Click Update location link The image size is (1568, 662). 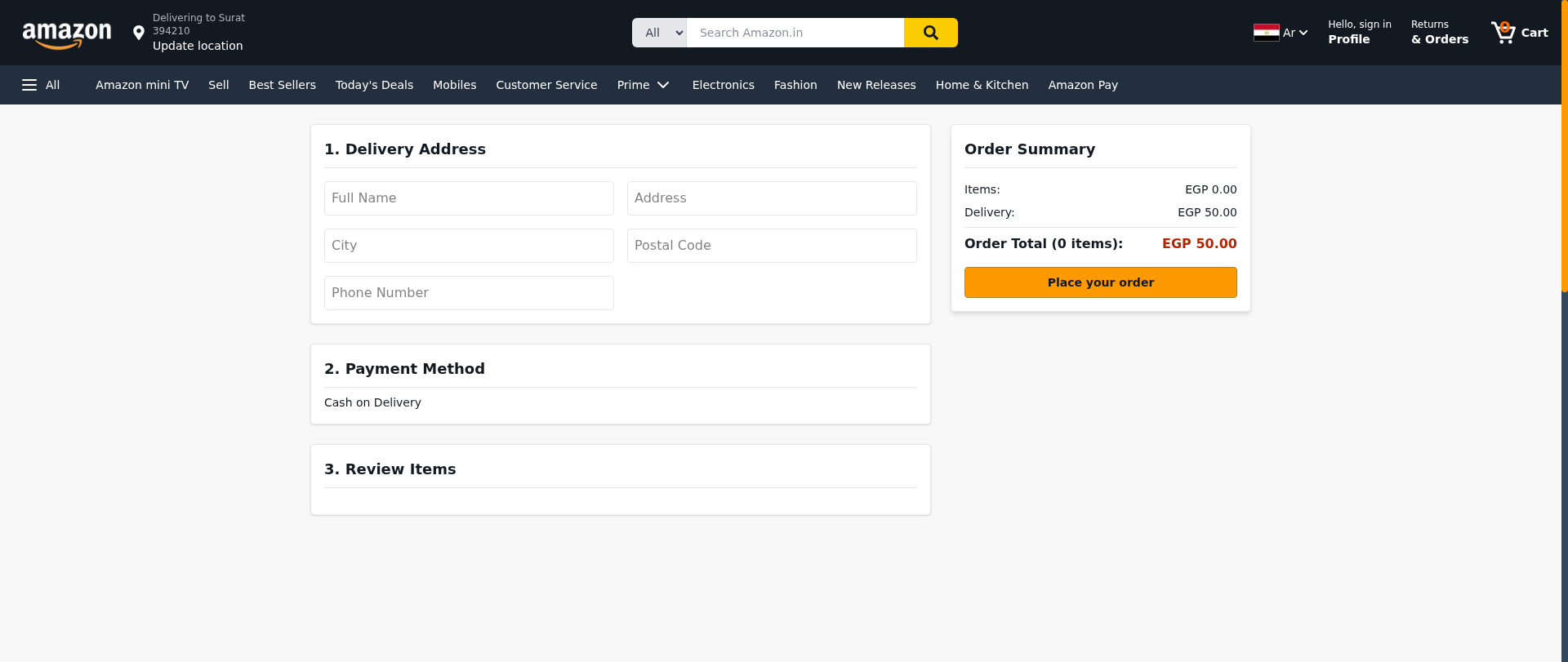click(x=198, y=46)
